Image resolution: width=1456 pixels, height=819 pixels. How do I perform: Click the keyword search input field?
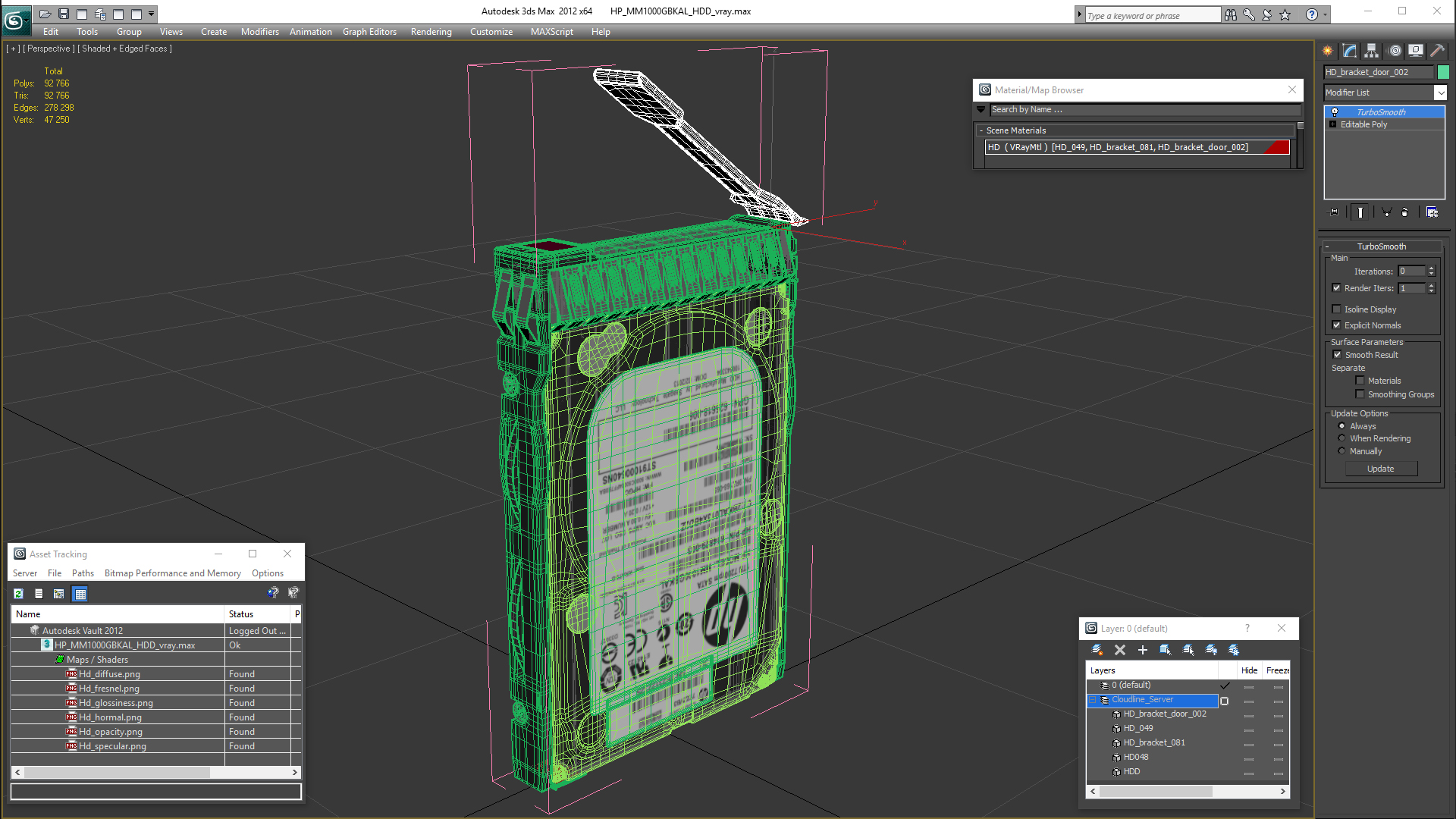pos(1153,15)
